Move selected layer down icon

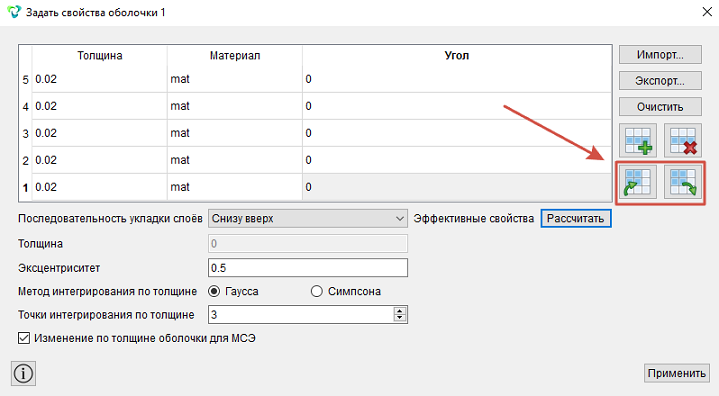(683, 182)
